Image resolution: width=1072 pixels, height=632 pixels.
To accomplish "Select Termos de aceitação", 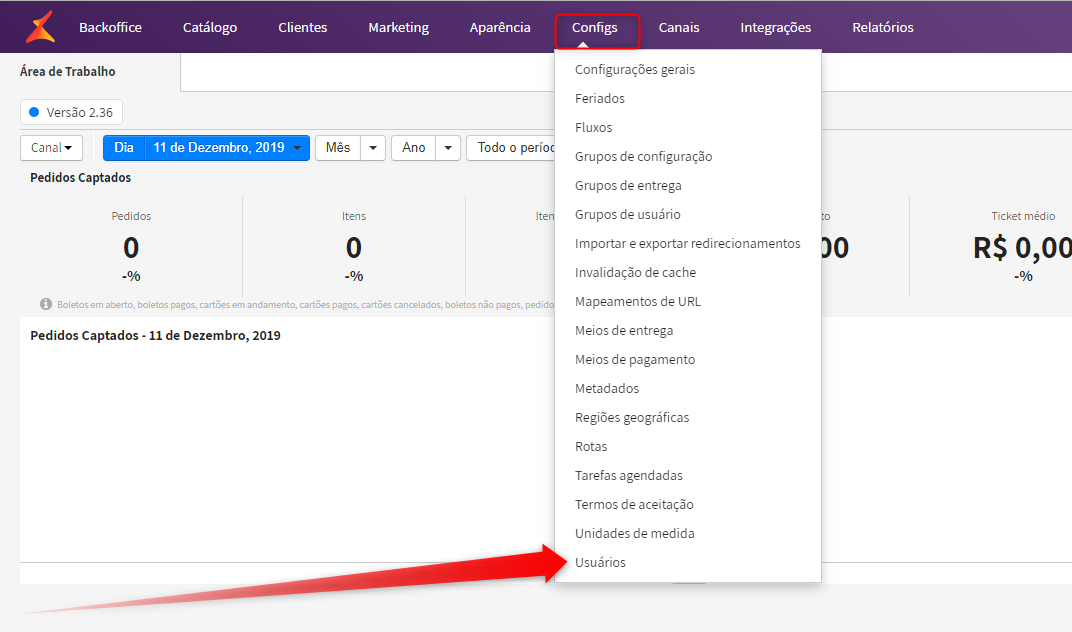I will coord(634,504).
